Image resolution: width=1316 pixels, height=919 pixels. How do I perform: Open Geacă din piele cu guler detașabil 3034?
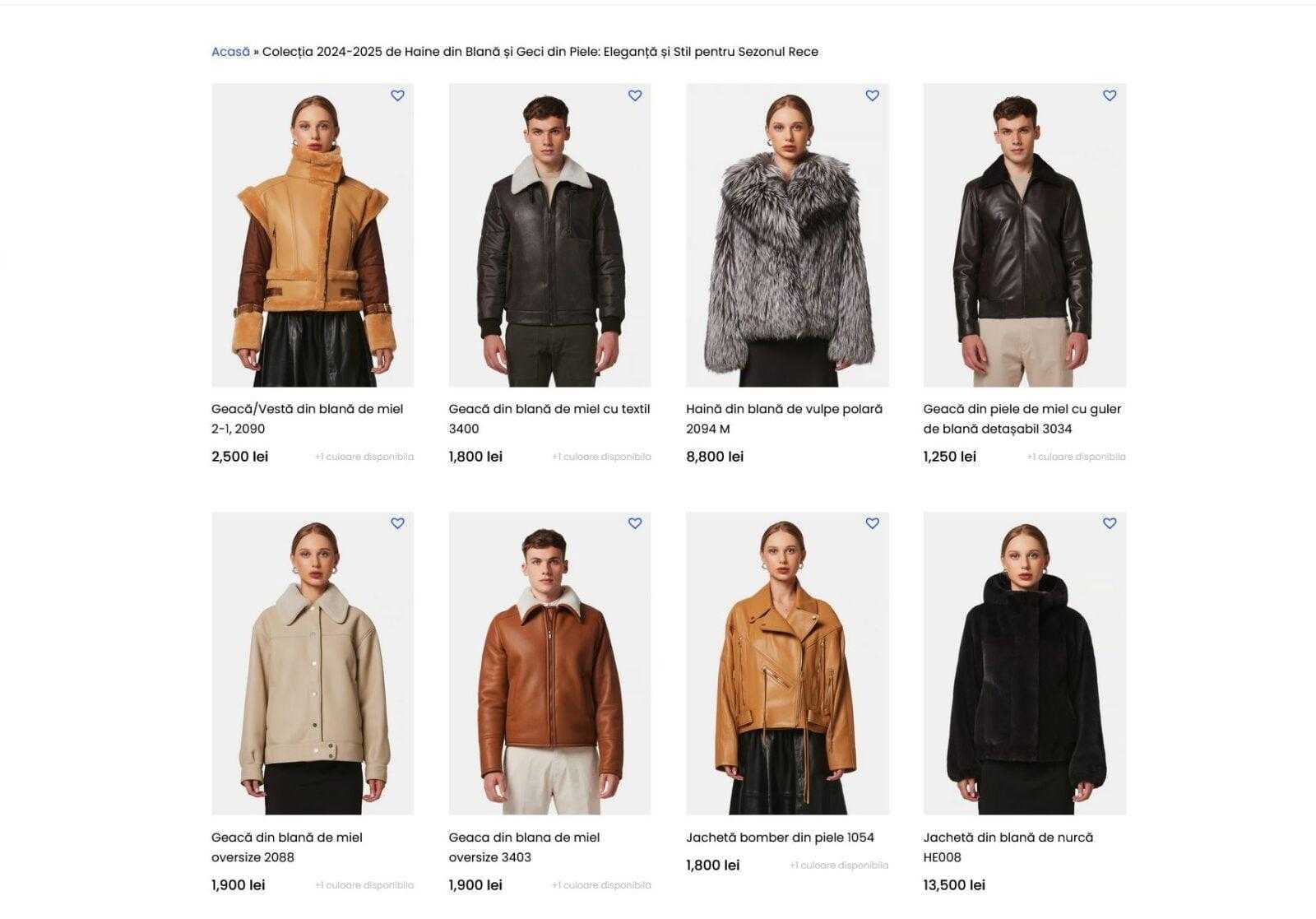(x=1022, y=419)
